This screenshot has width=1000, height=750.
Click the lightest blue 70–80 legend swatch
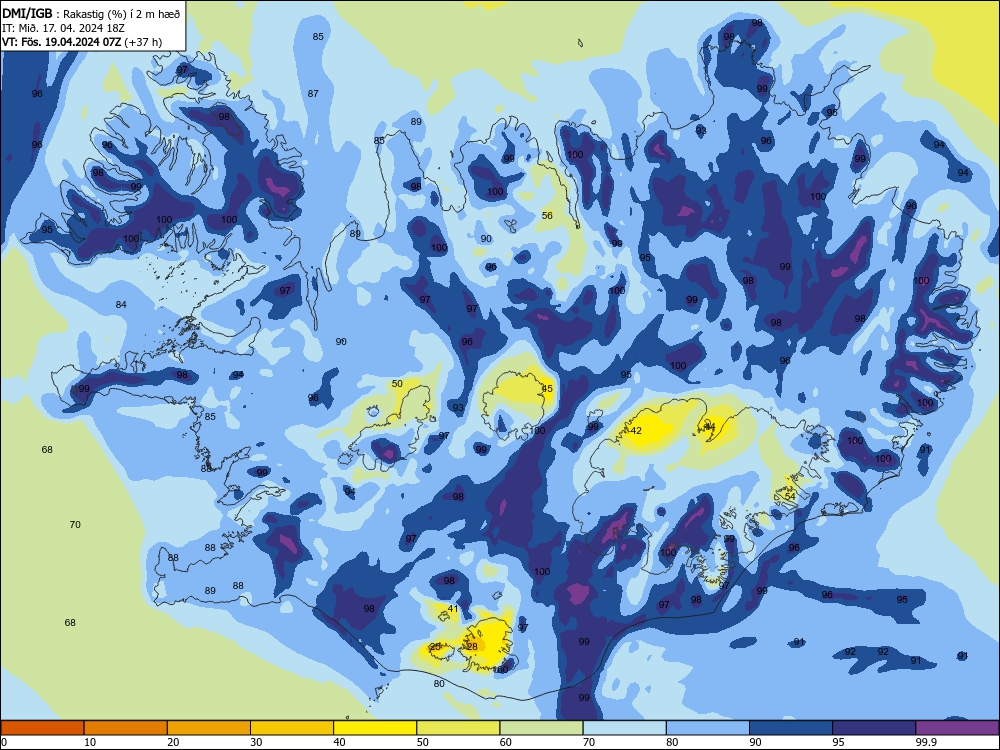click(x=625, y=728)
